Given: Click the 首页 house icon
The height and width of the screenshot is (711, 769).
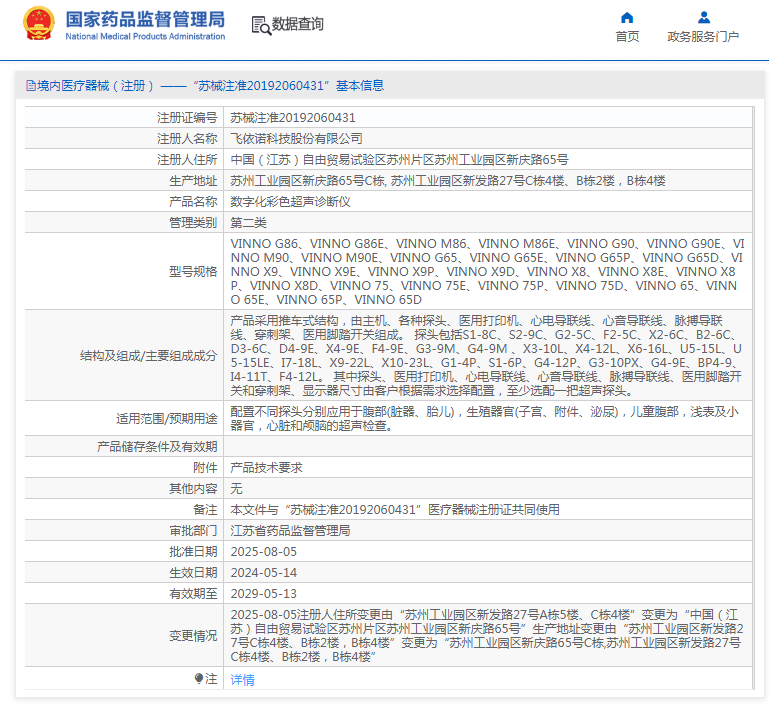Looking at the screenshot, I should click(627, 17).
